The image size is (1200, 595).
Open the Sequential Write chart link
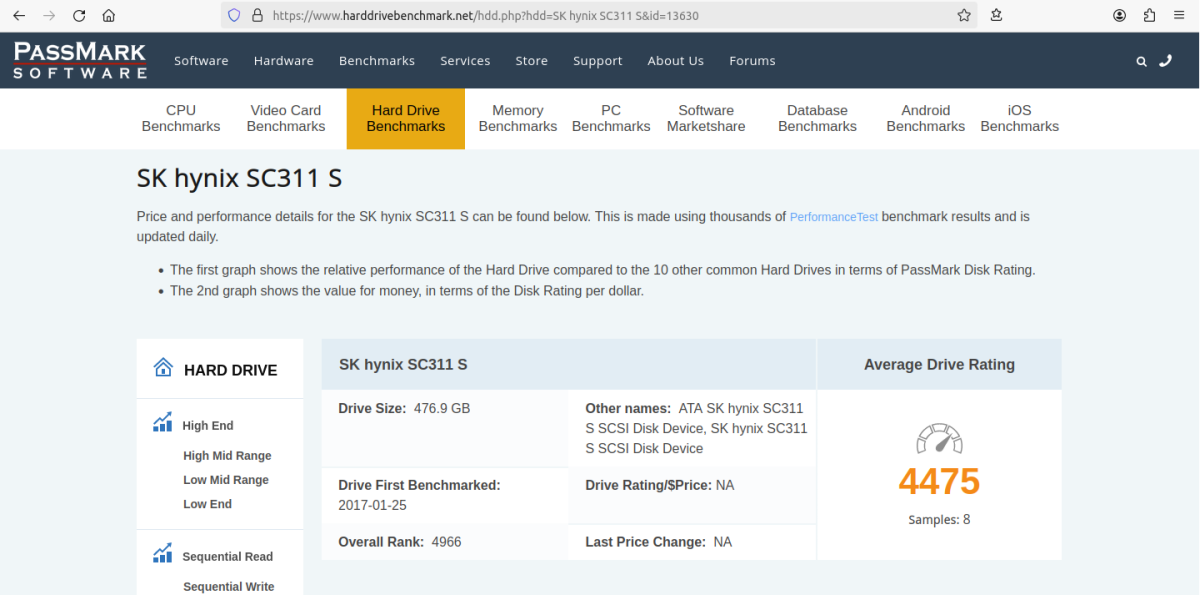pos(229,587)
